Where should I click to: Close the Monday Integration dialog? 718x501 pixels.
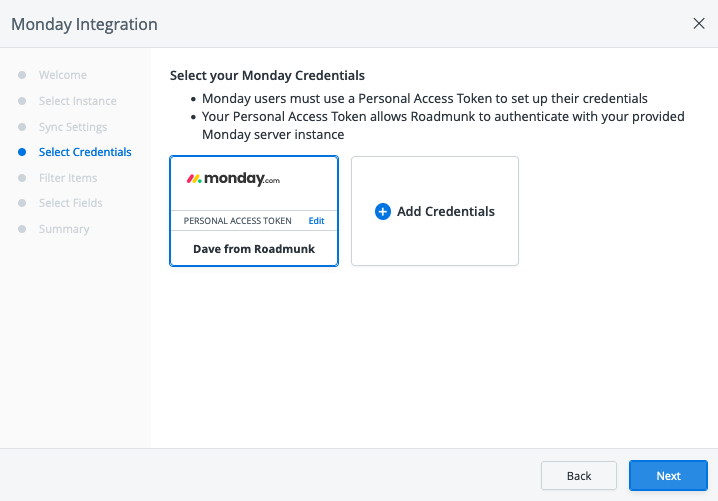pyautogui.click(x=699, y=23)
